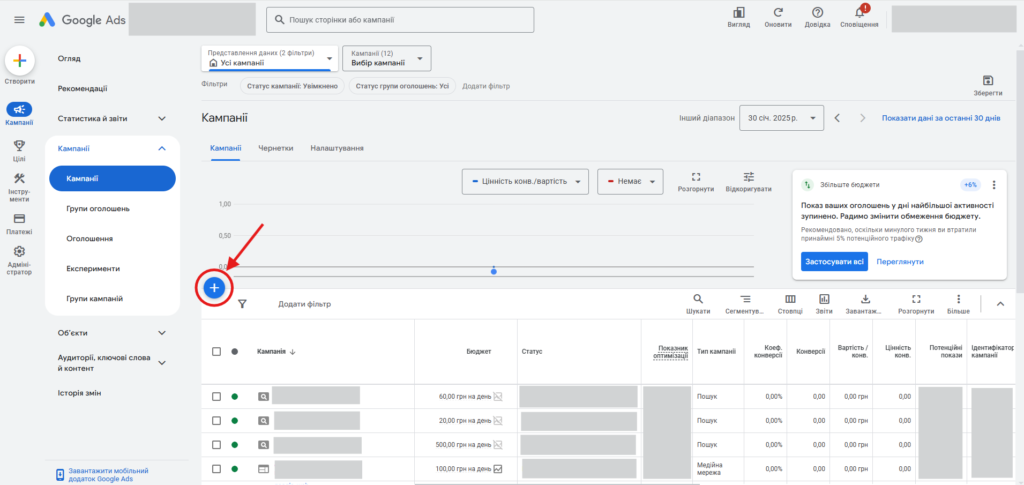
Task: Click the Оновити refresh icon
Action: 778,14
